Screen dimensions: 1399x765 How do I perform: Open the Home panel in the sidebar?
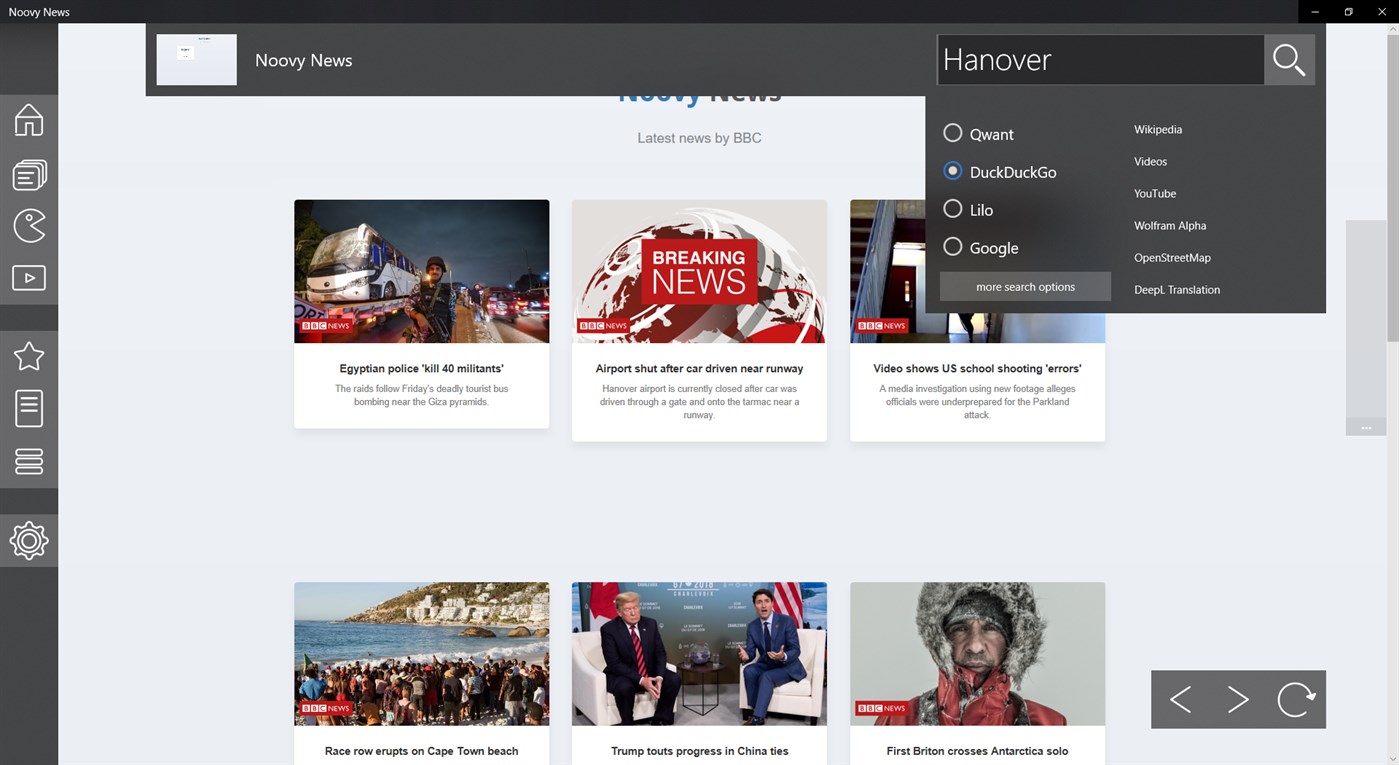[29, 118]
